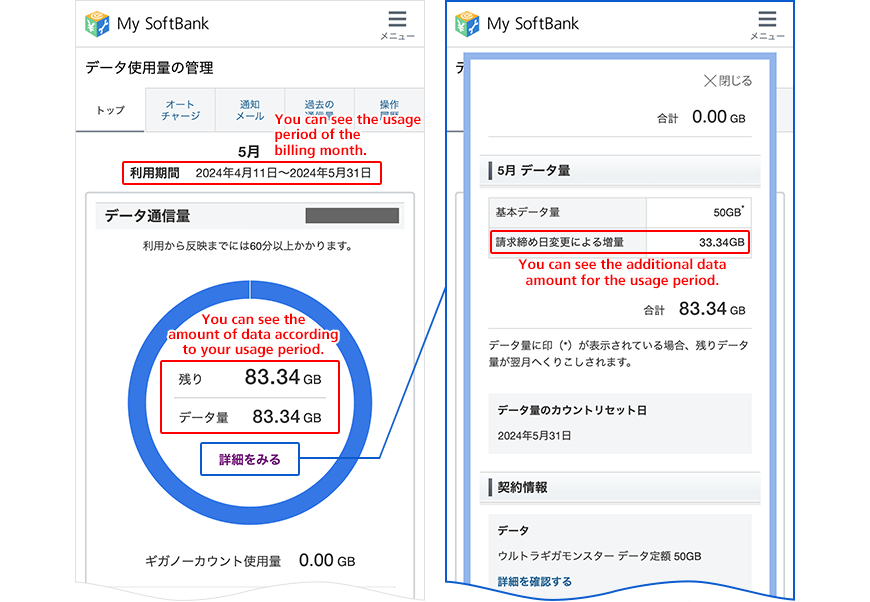The image size is (870, 602).
Task: Click the 基本データ量 50GB row
Action: 620,212
